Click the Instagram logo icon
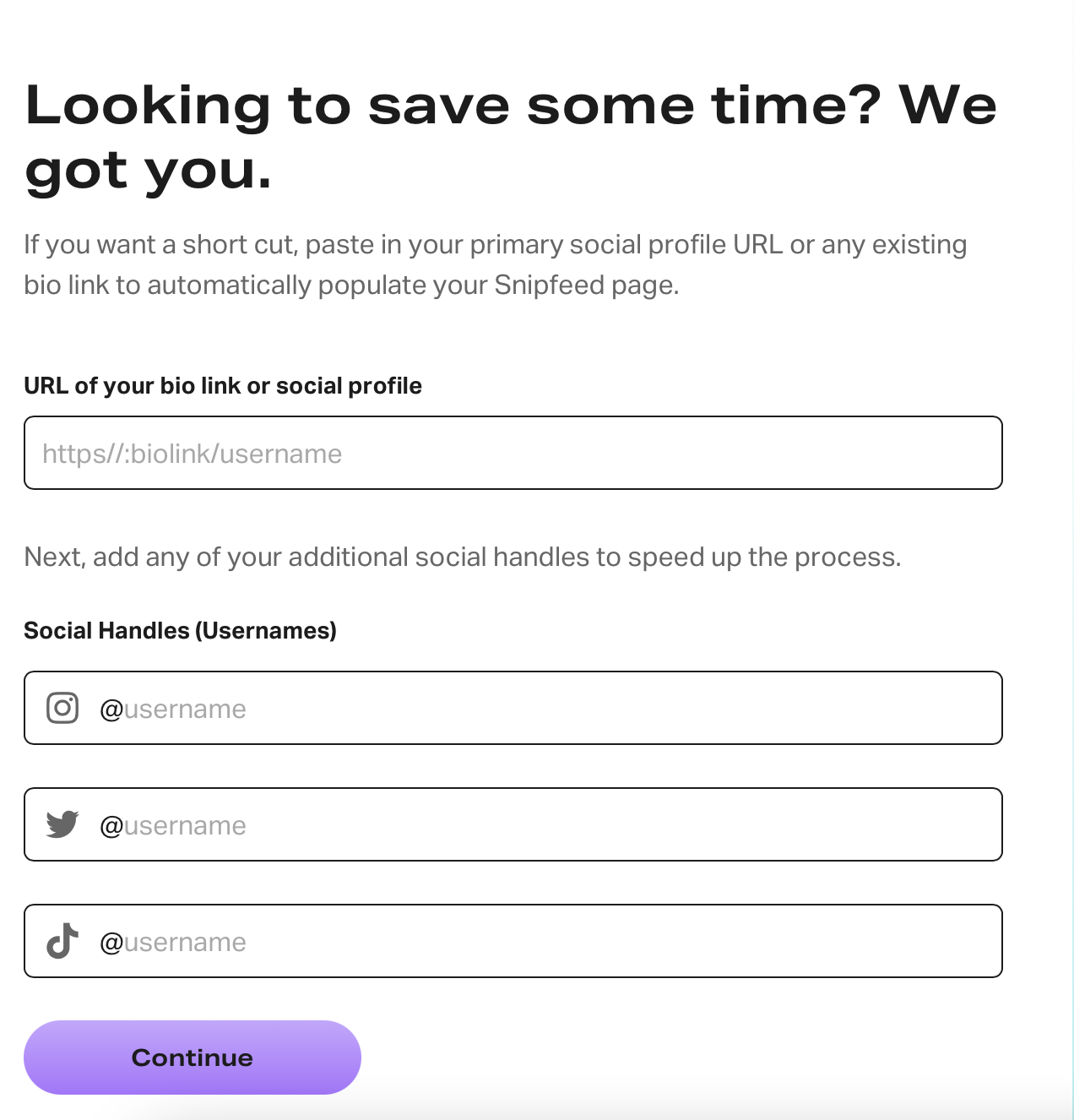The height and width of the screenshot is (1120, 1074). pos(62,708)
